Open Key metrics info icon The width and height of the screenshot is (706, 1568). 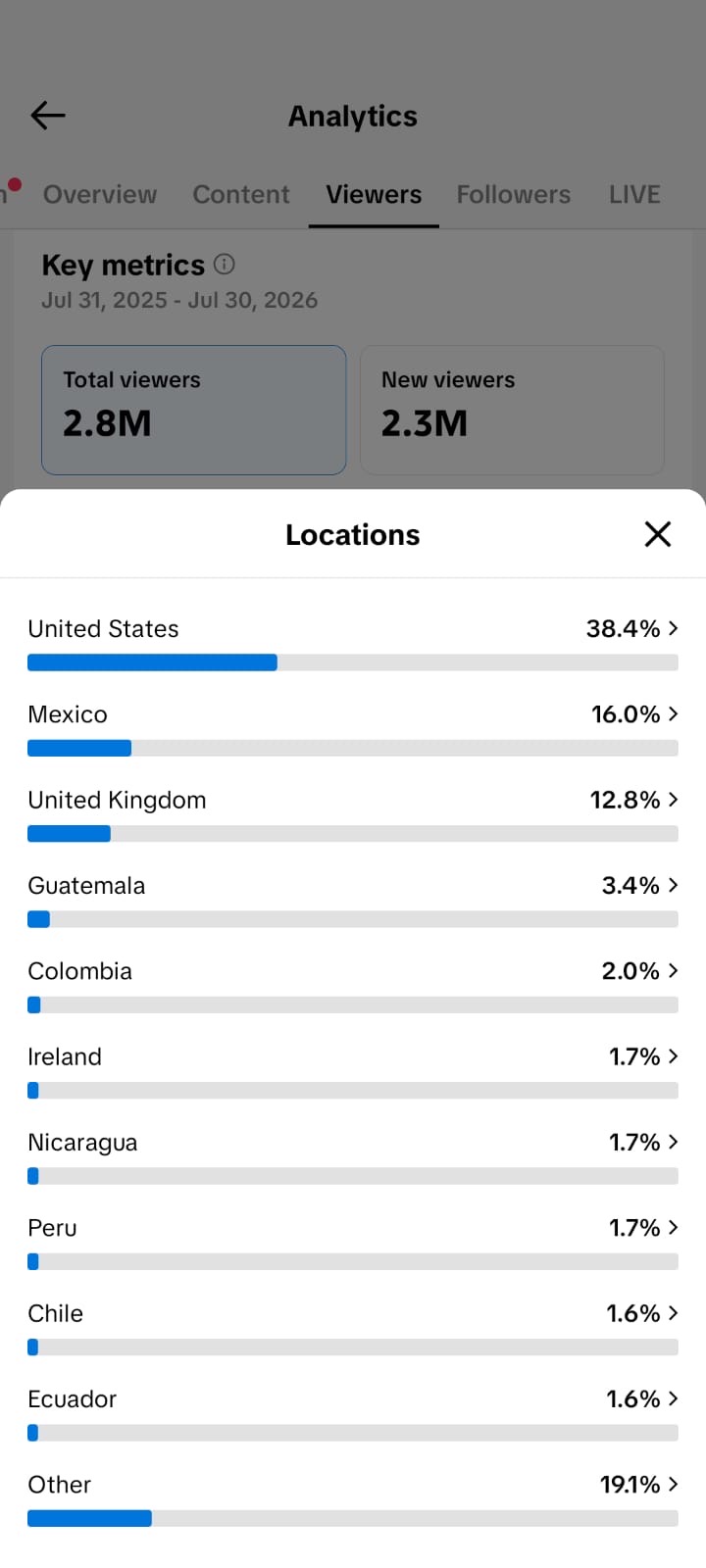[225, 265]
